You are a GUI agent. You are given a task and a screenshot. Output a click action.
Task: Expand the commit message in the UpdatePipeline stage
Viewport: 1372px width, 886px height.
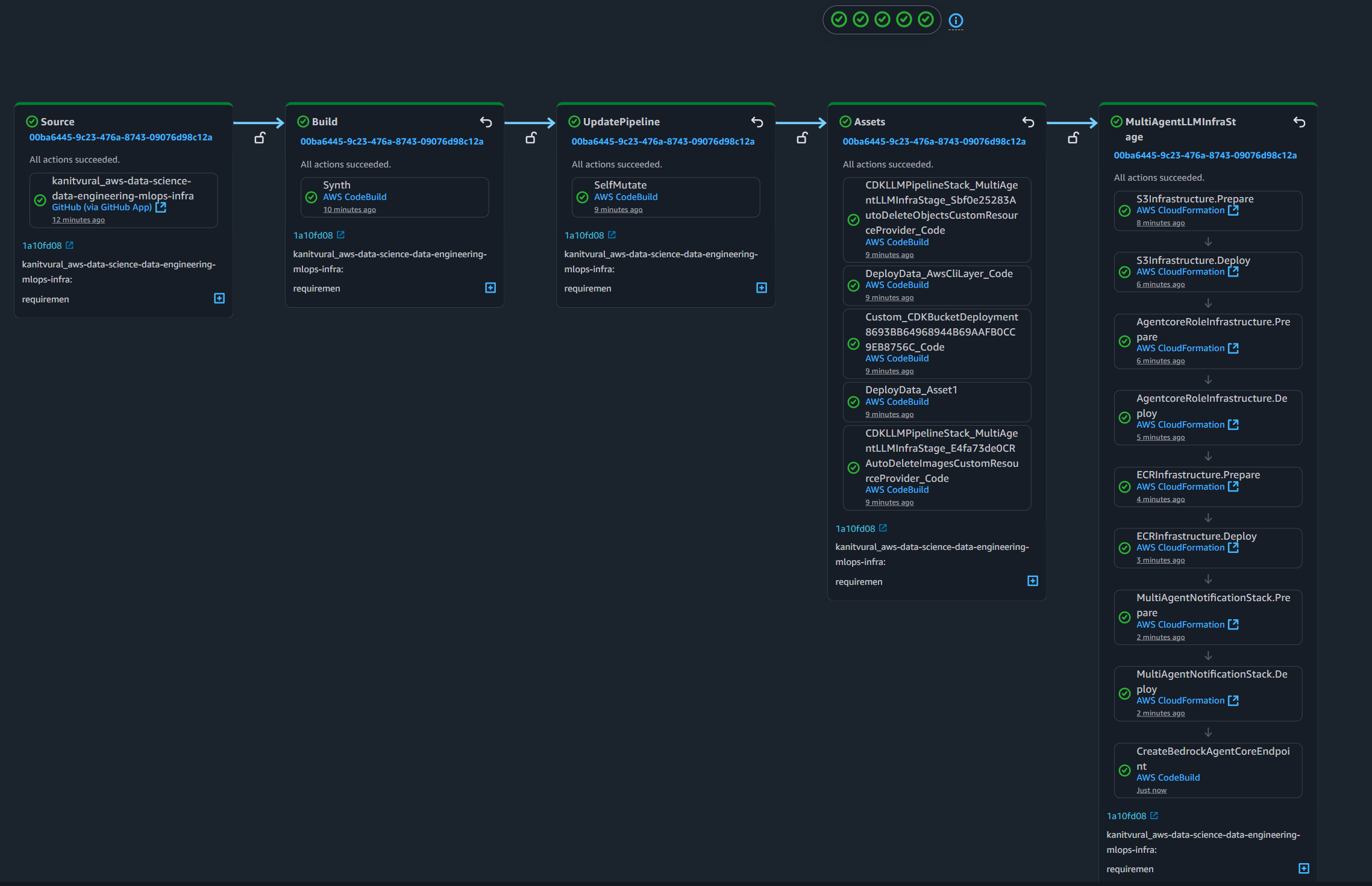tap(762, 288)
